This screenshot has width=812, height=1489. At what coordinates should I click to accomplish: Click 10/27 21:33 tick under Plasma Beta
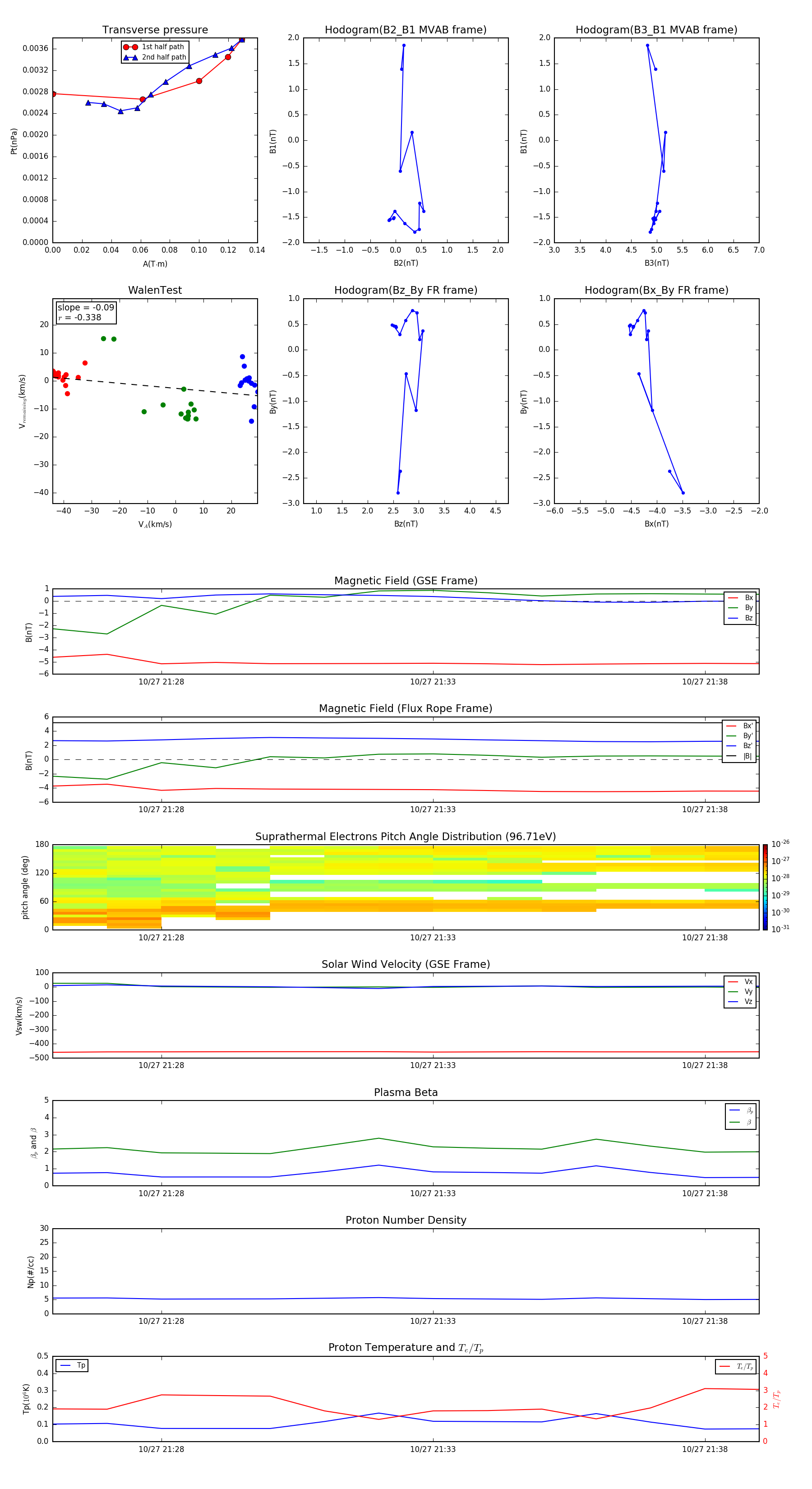(433, 1193)
